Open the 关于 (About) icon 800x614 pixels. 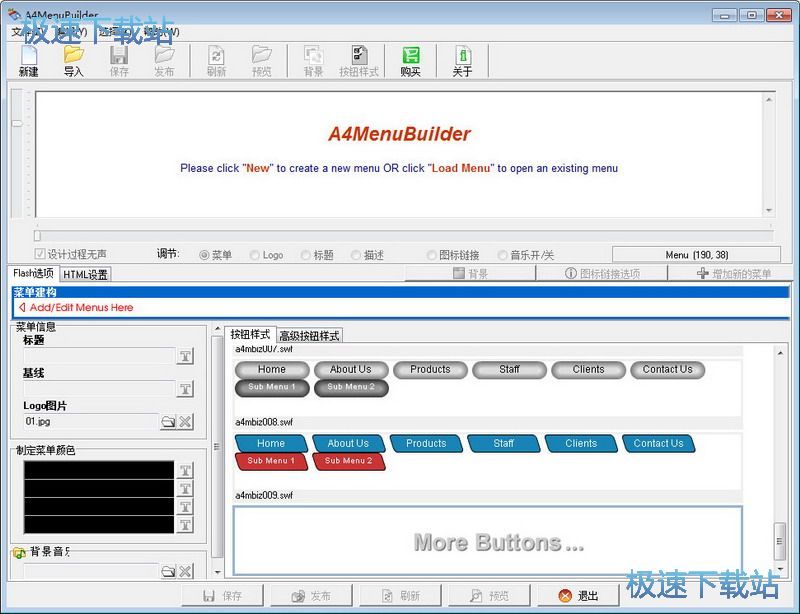point(462,61)
